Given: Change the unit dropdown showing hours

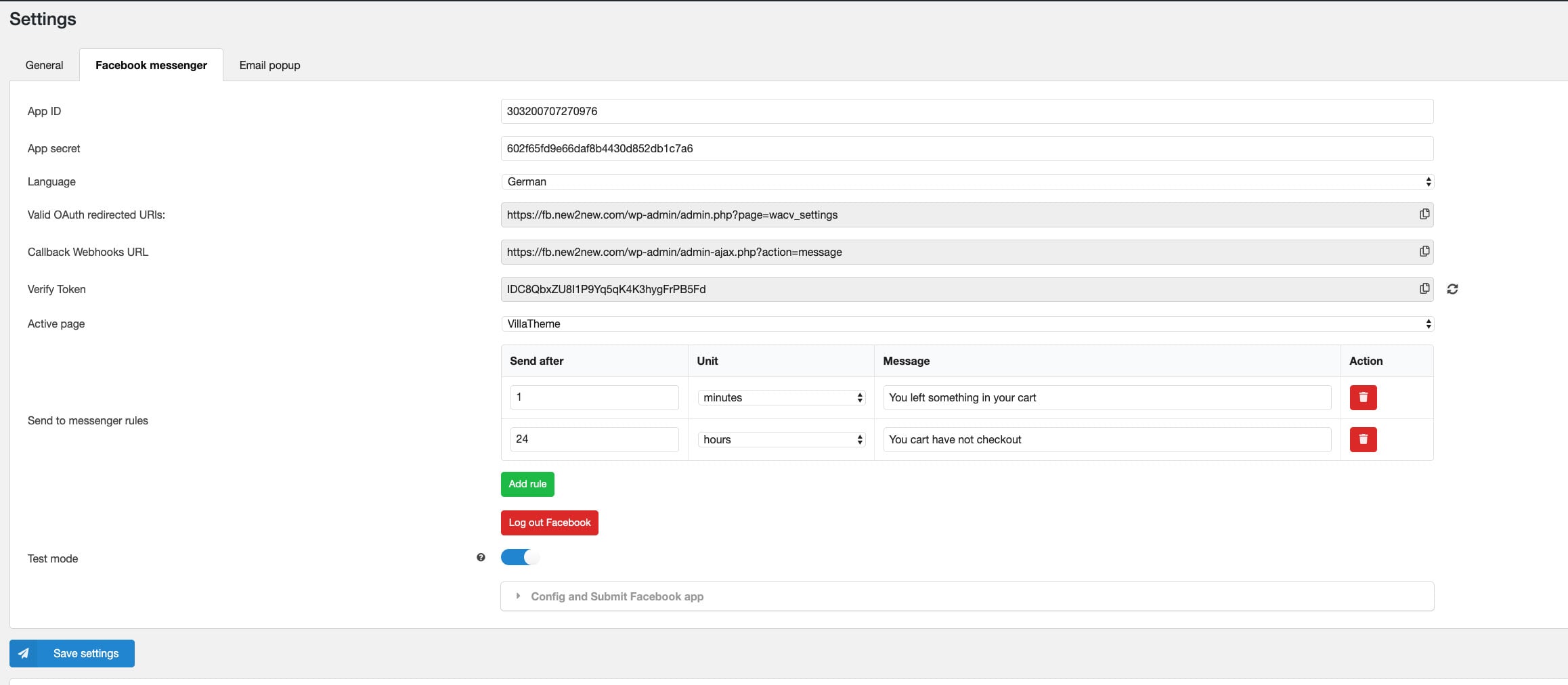Looking at the screenshot, I should pos(781,439).
